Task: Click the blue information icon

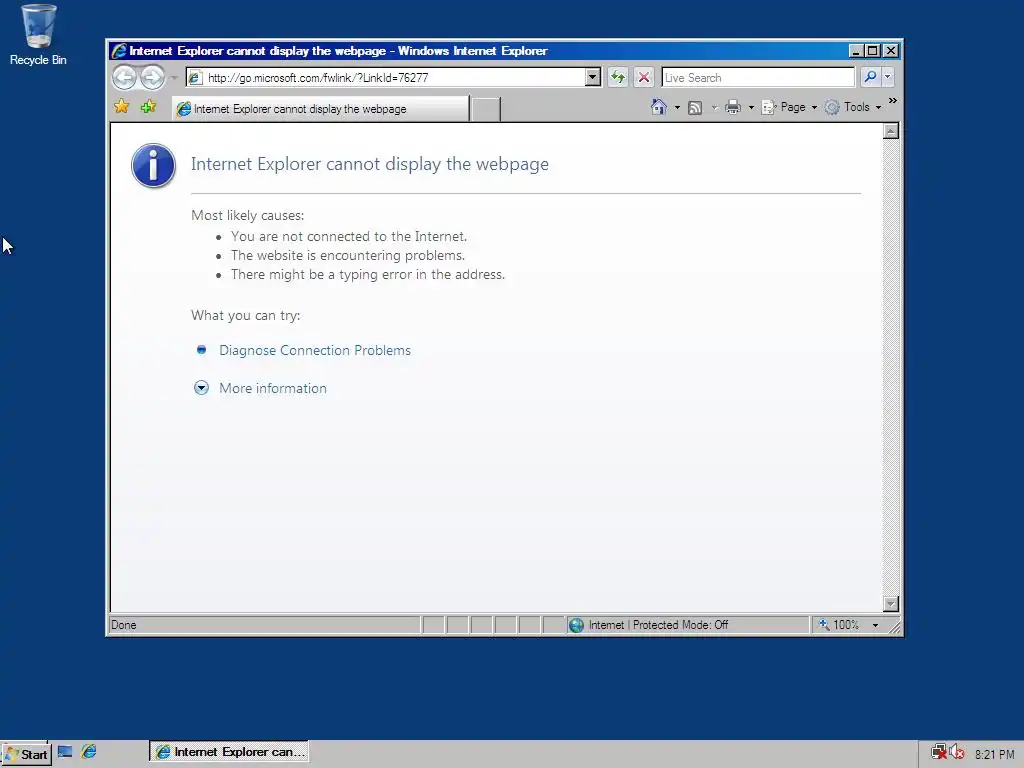Action: (153, 166)
